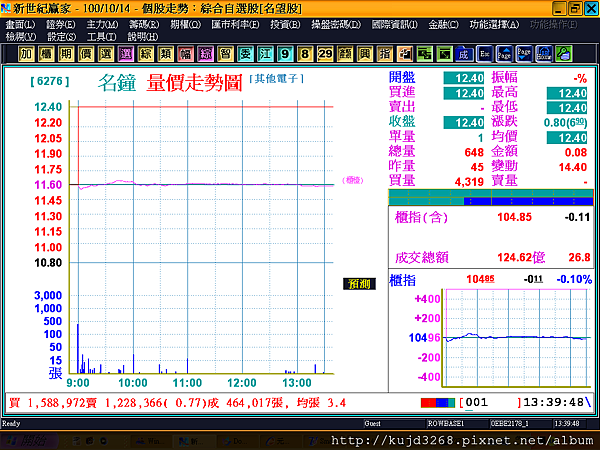
Task: Open the 說明(H) menu
Action: (x=143, y=37)
